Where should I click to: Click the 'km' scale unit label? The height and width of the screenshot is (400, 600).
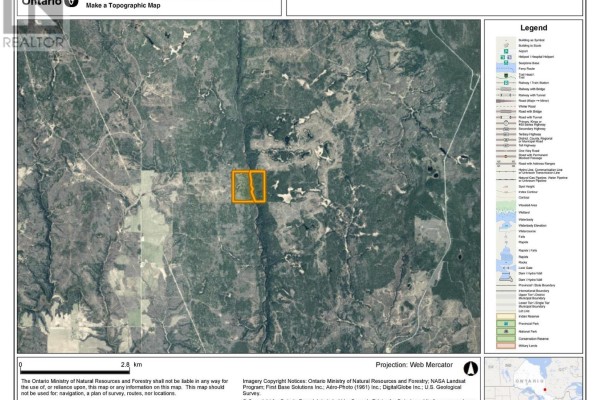coord(138,365)
